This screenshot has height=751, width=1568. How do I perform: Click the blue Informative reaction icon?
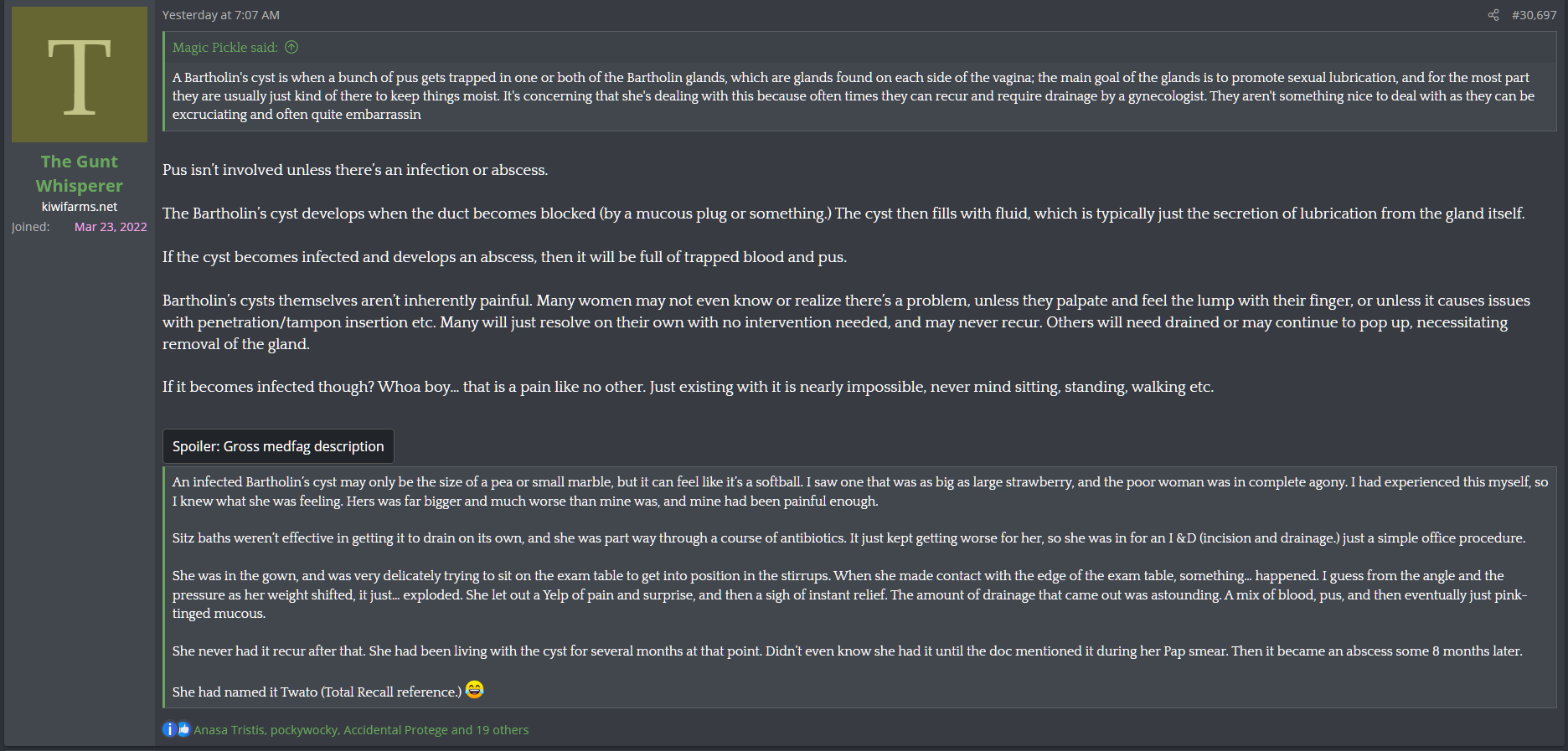tap(169, 729)
